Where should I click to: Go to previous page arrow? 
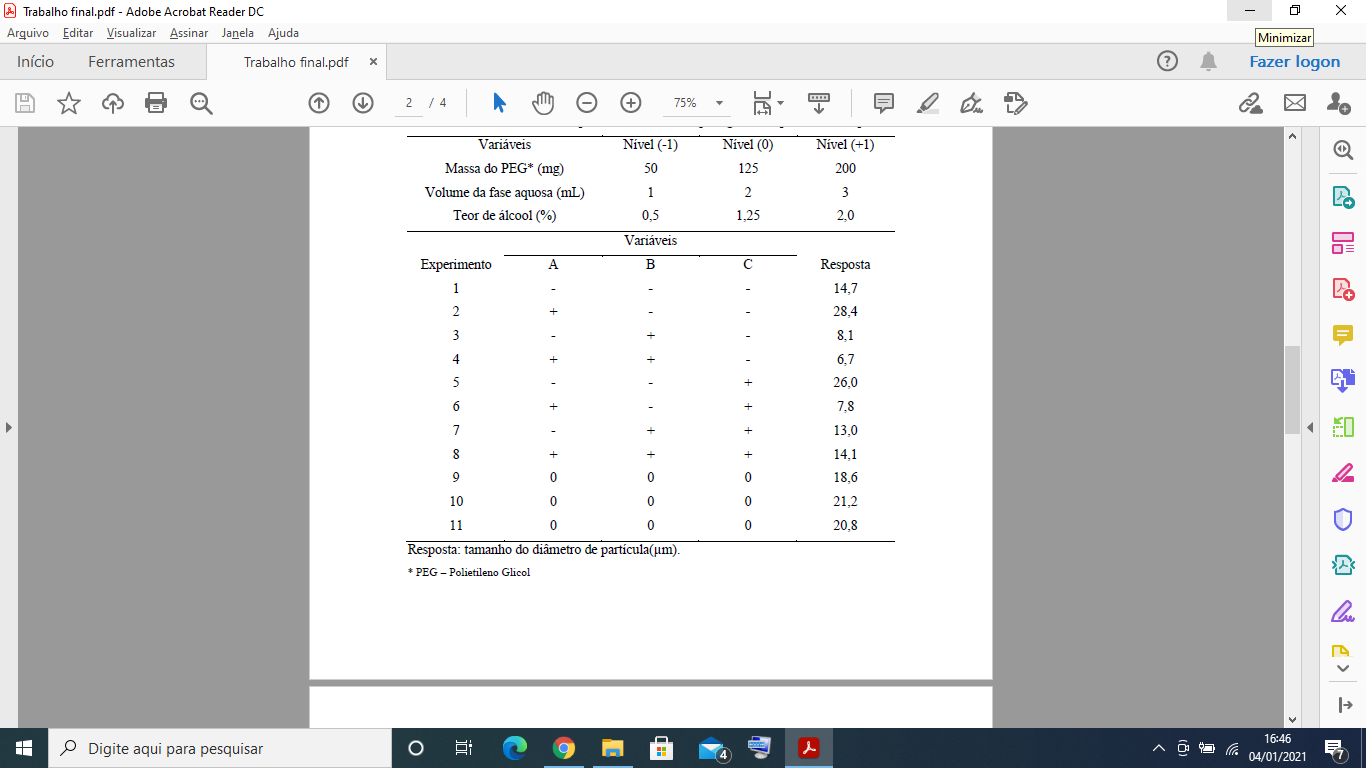[319, 103]
